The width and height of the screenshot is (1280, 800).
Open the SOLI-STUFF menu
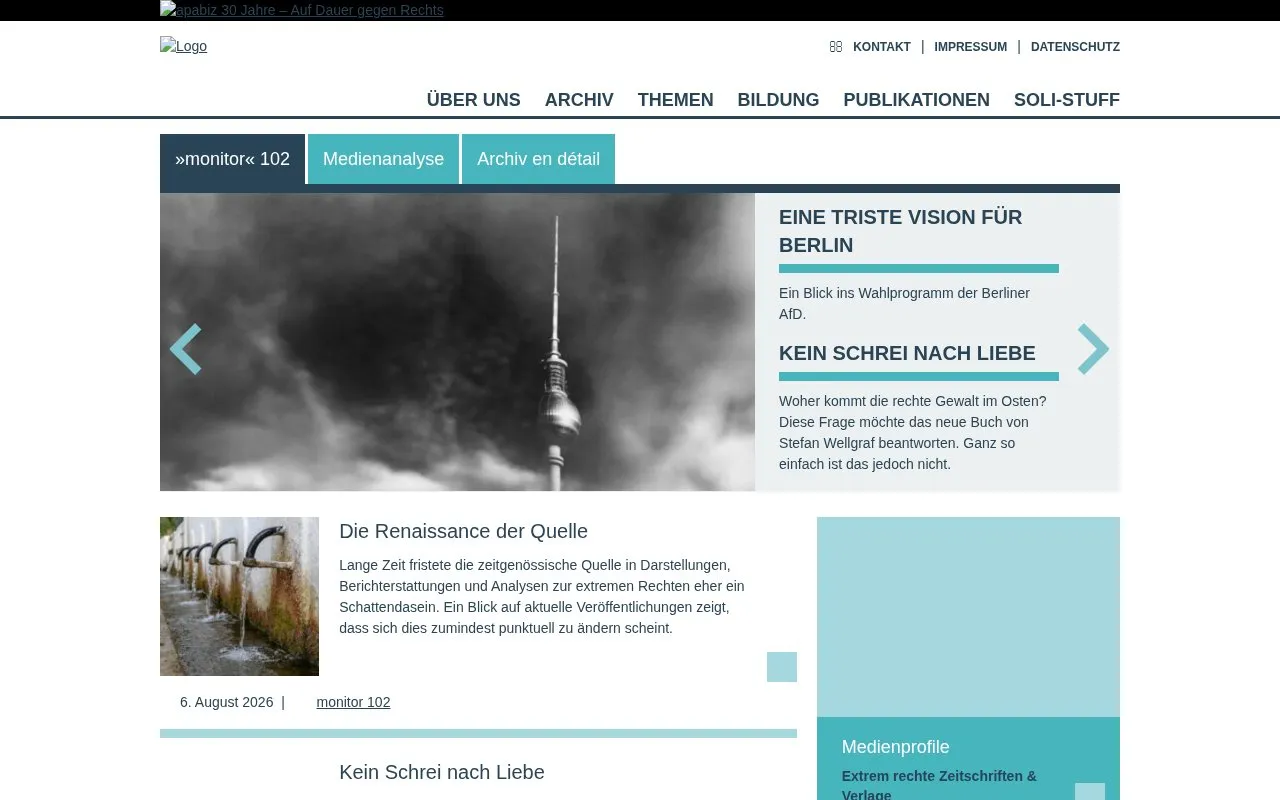click(x=1067, y=100)
